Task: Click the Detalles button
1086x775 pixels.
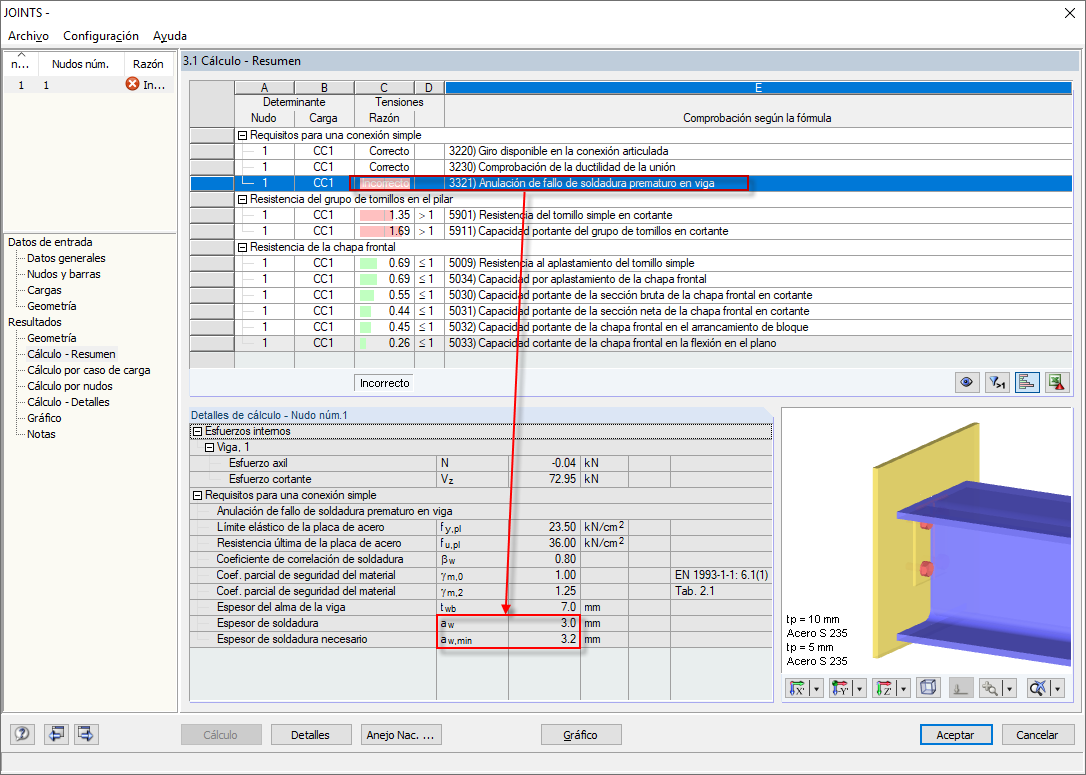Action: click(x=310, y=735)
